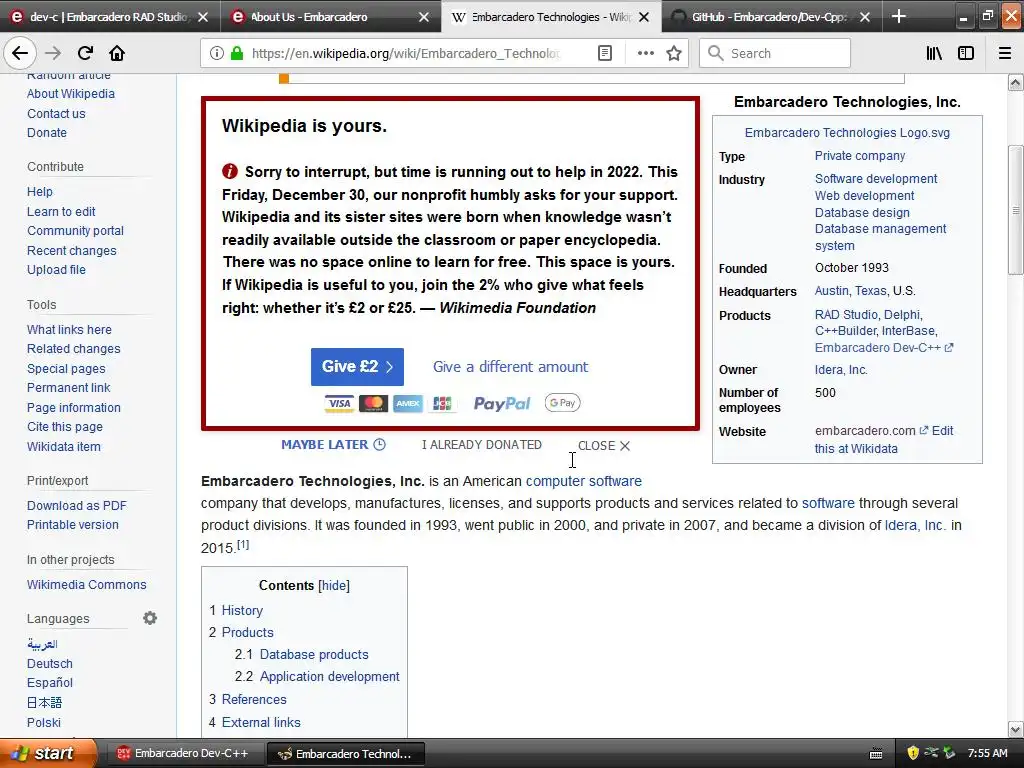Bookmark this page with the star icon

coord(674,53)
